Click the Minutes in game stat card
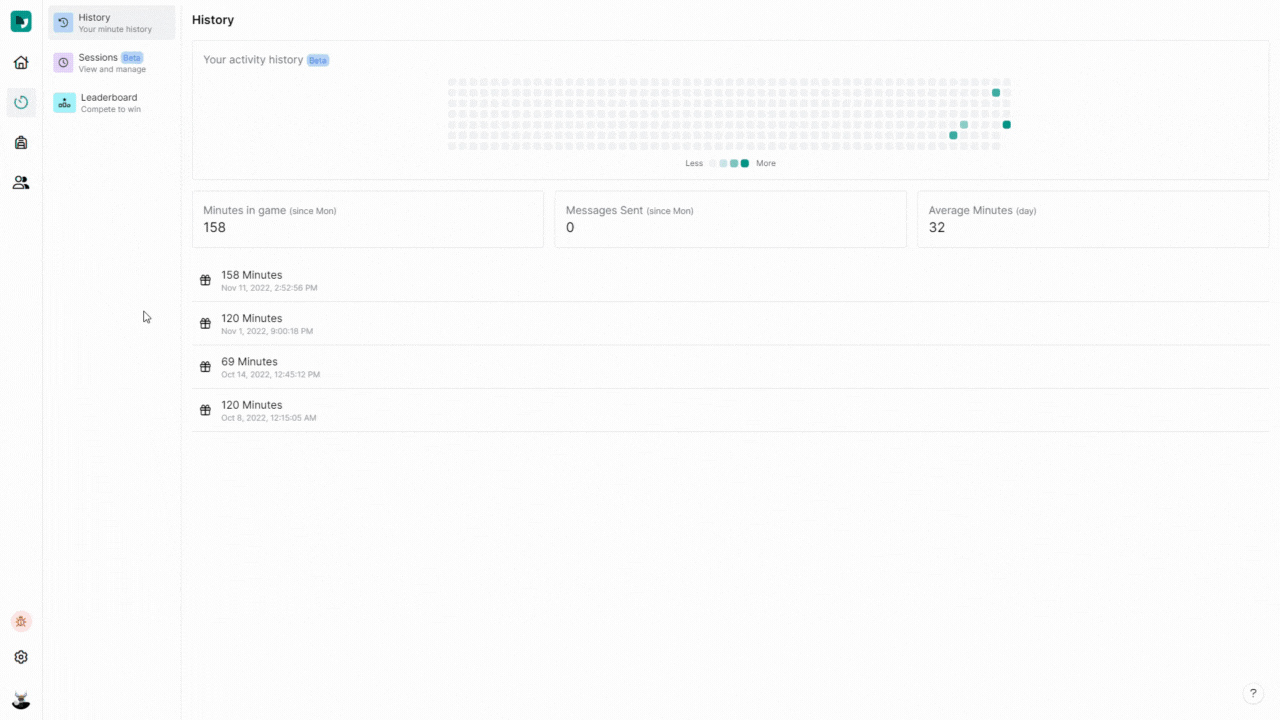Screen dimensions: 1280x720 coord(367,219)
